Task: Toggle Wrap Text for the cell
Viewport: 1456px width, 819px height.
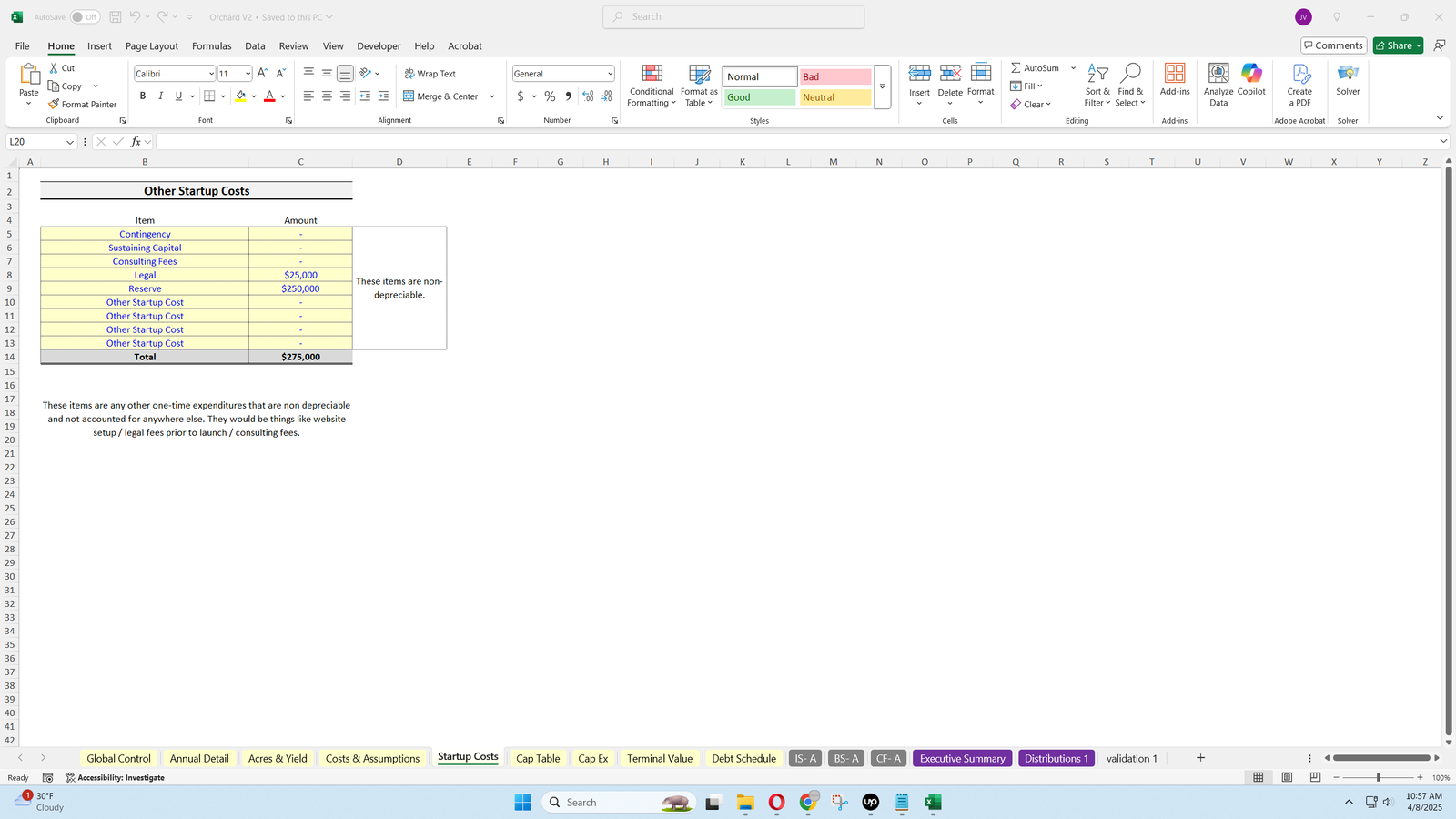Action: (430, 74)
